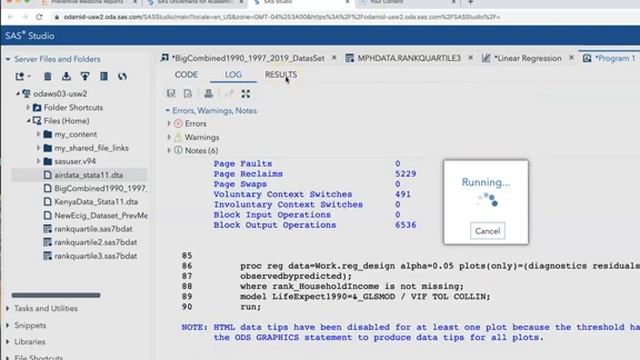Select rankquartile2.sas7bdat file
640x360 pixels.
[96, 242]
